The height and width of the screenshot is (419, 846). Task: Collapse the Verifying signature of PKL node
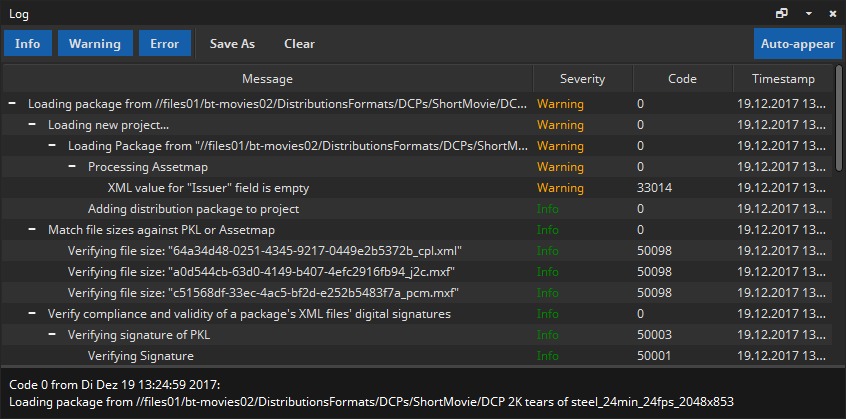[x=52, y=335]
